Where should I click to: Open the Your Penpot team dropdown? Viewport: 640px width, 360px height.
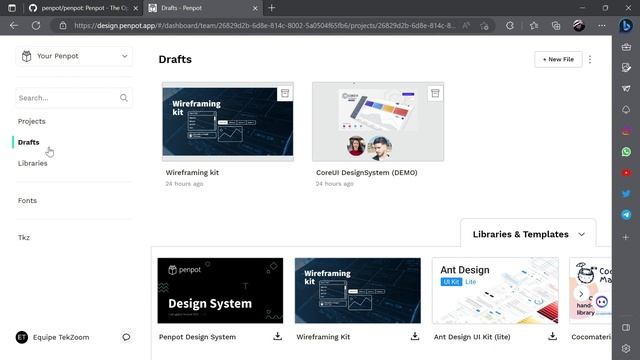click(74, 56)
